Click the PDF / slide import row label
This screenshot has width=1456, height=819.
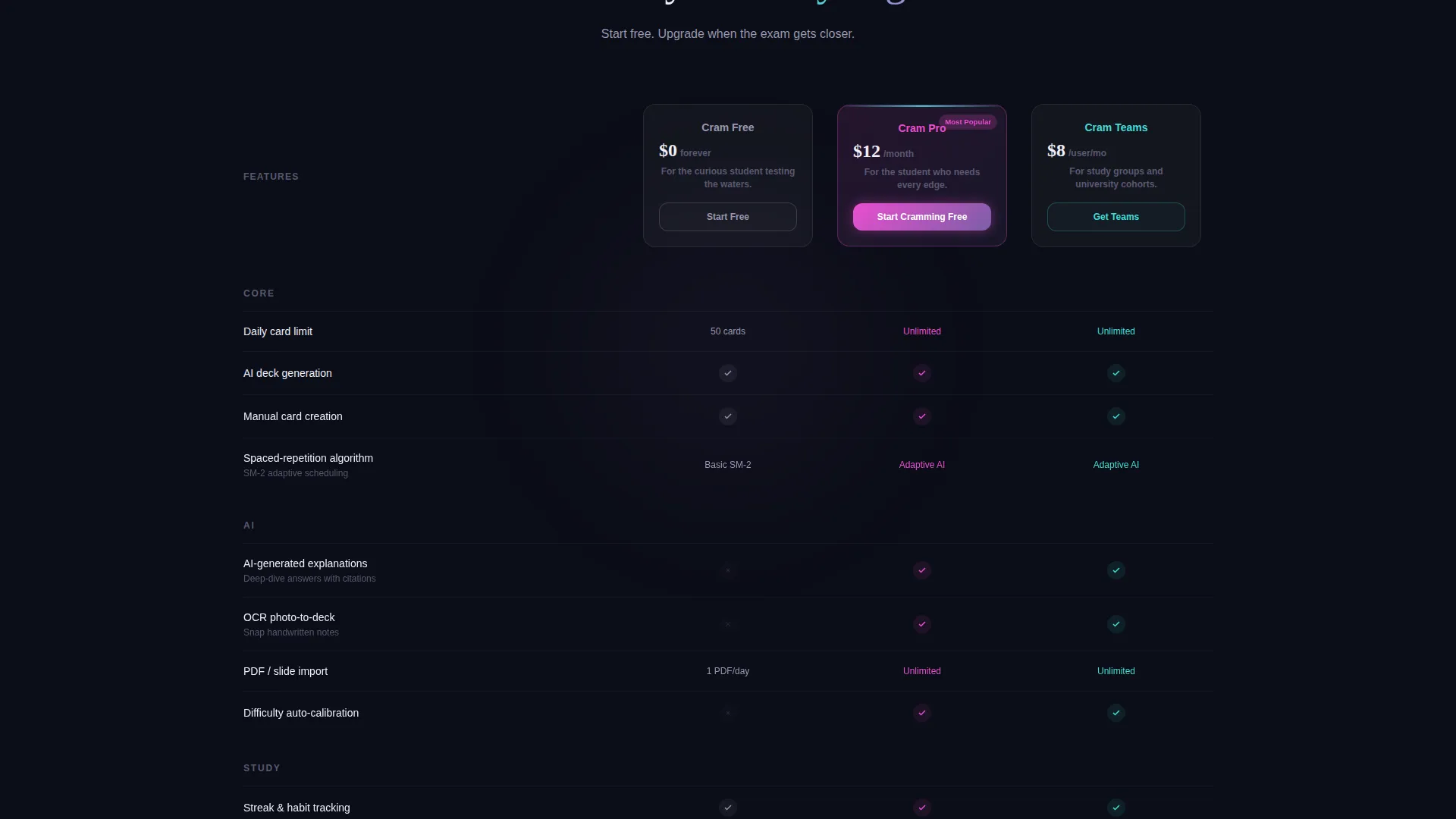[285, 671]
